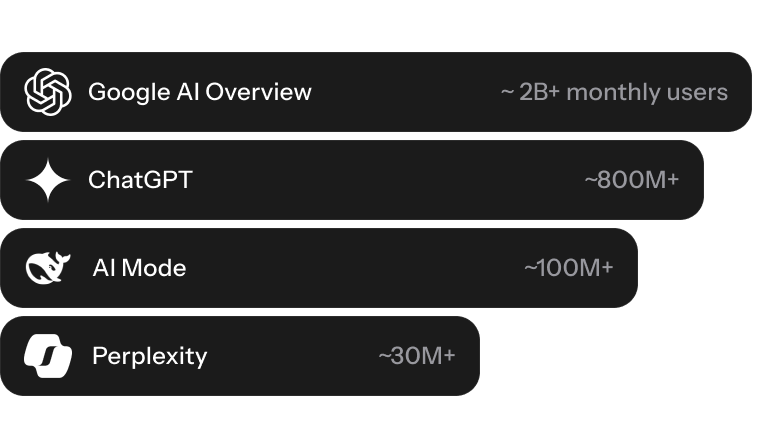Click the four-point sparkle icon beside ChatGPT

coord(47,180)
